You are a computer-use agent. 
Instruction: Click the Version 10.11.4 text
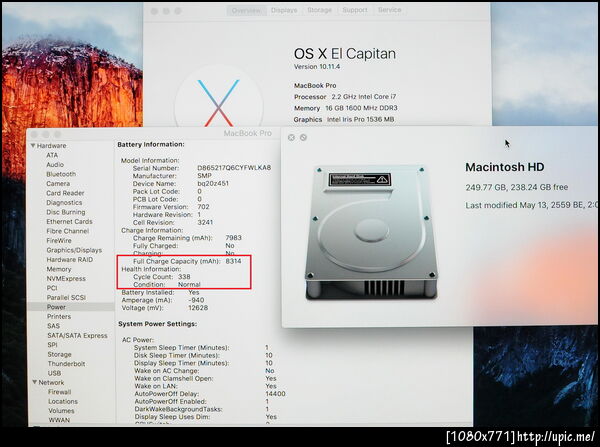pos(317,67)
